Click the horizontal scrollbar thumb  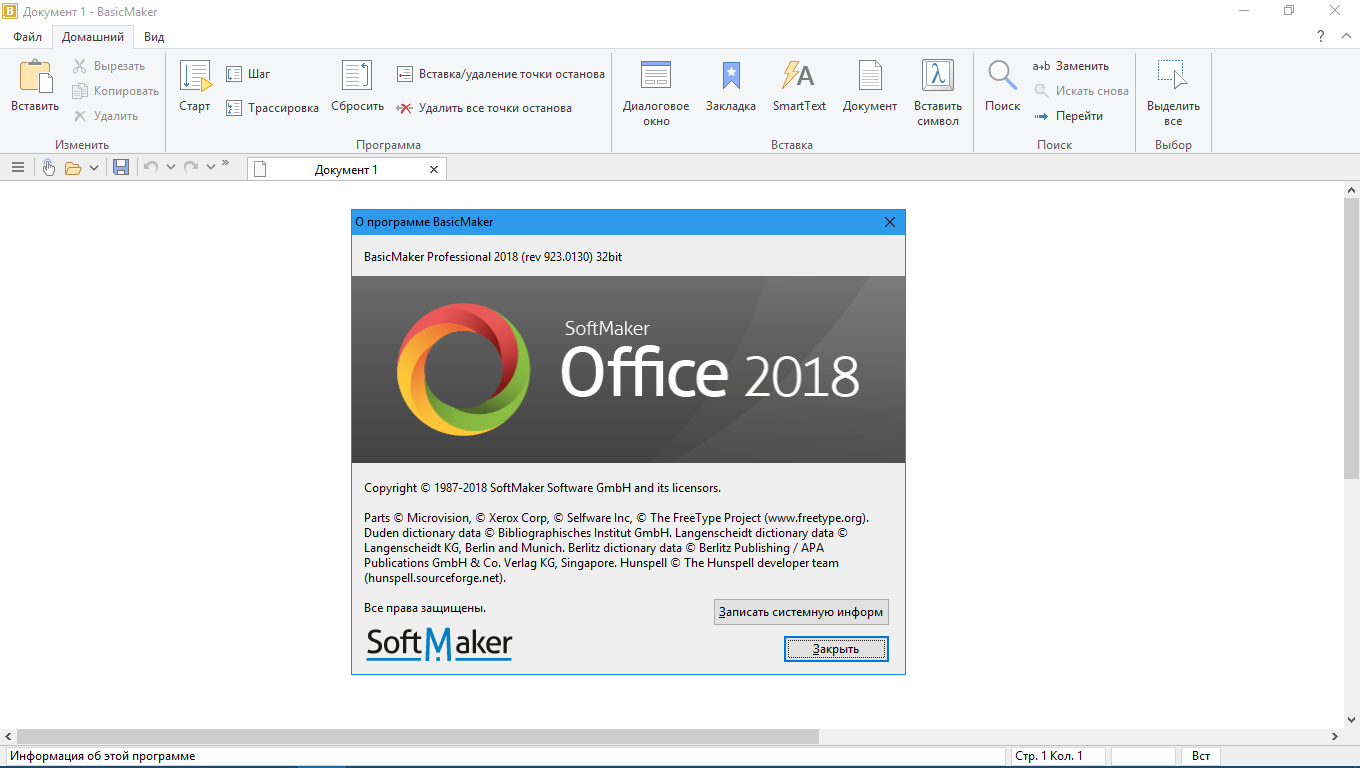coord(417,736)
